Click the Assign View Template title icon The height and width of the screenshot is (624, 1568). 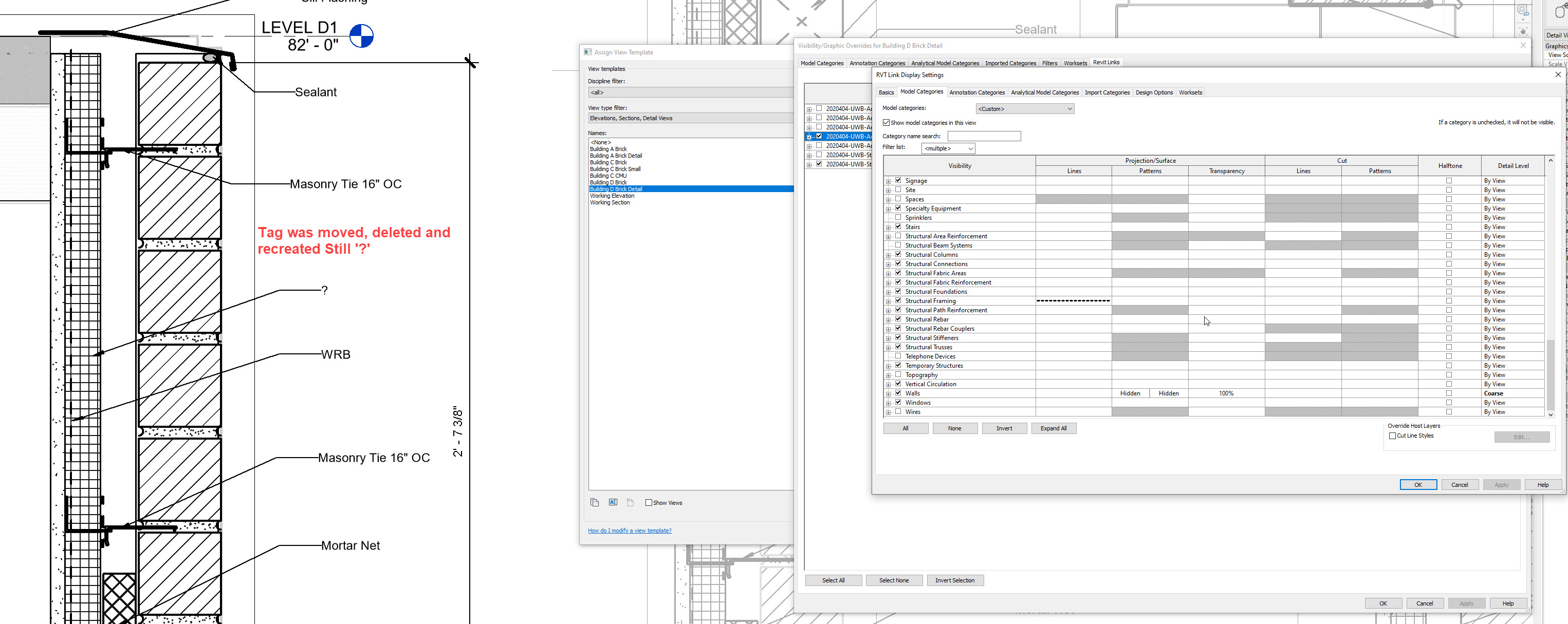pyautogui.click(x=587, y=52)
